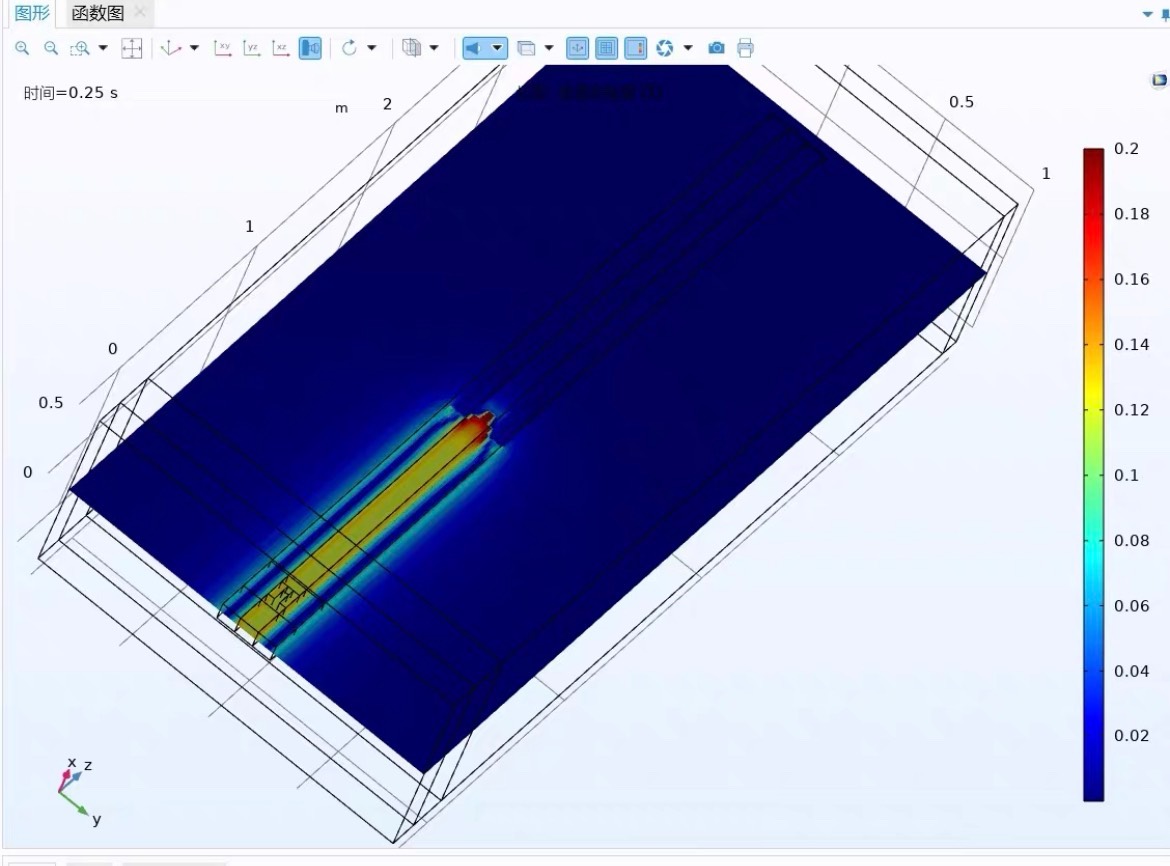This screenshot has width=1170, height=866.
Task: Open the scene light dropdown arrow
Action: pos(497,48)
